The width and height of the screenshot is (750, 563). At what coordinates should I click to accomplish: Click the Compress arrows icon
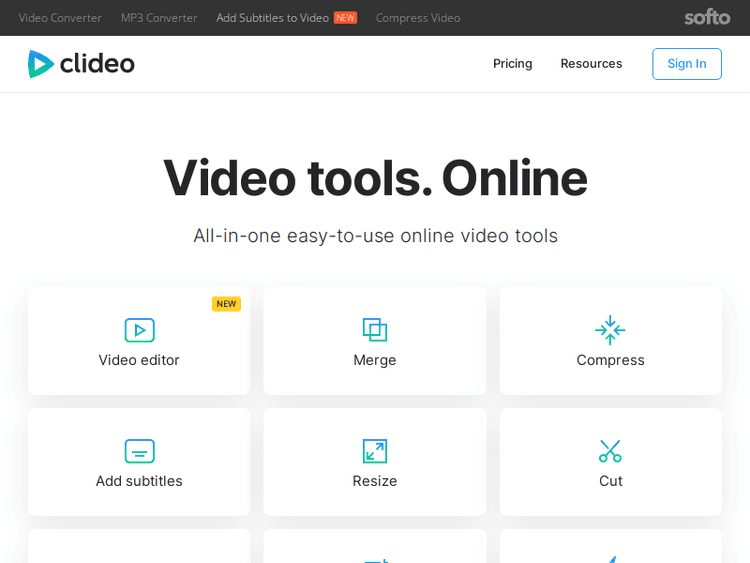(x=610, y=330)
